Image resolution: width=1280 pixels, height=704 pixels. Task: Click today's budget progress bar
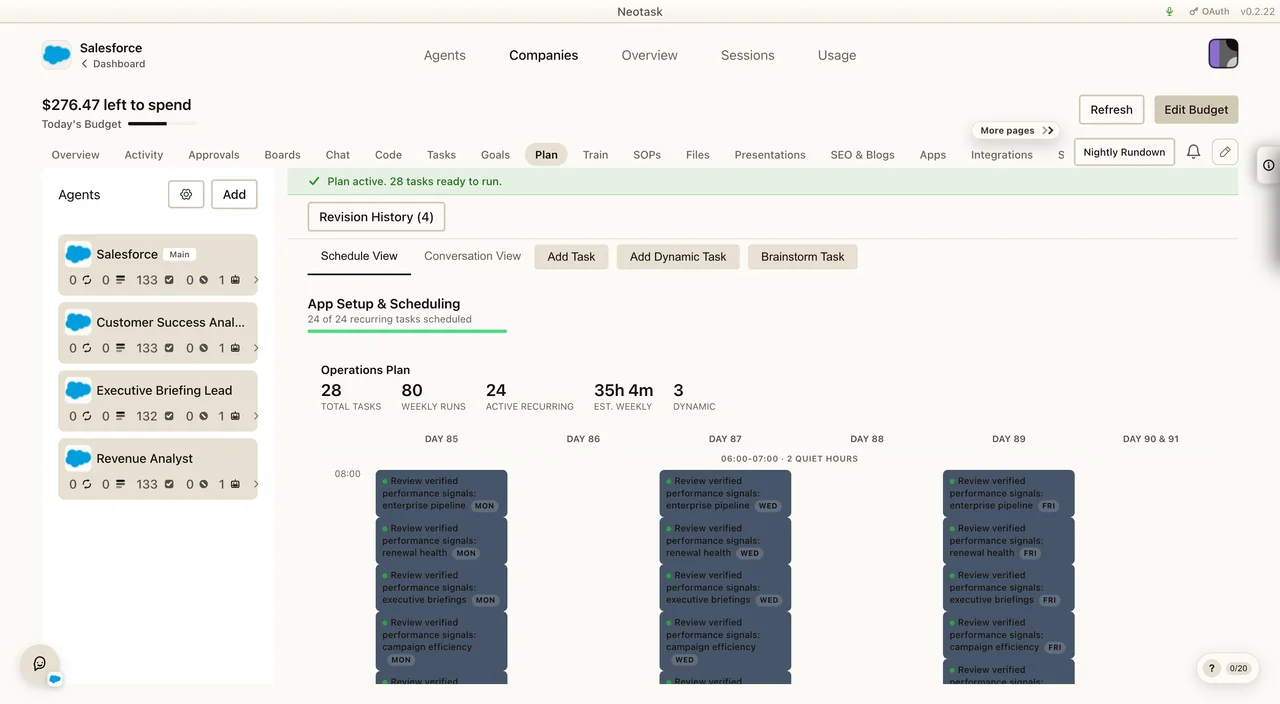point(163,124)
